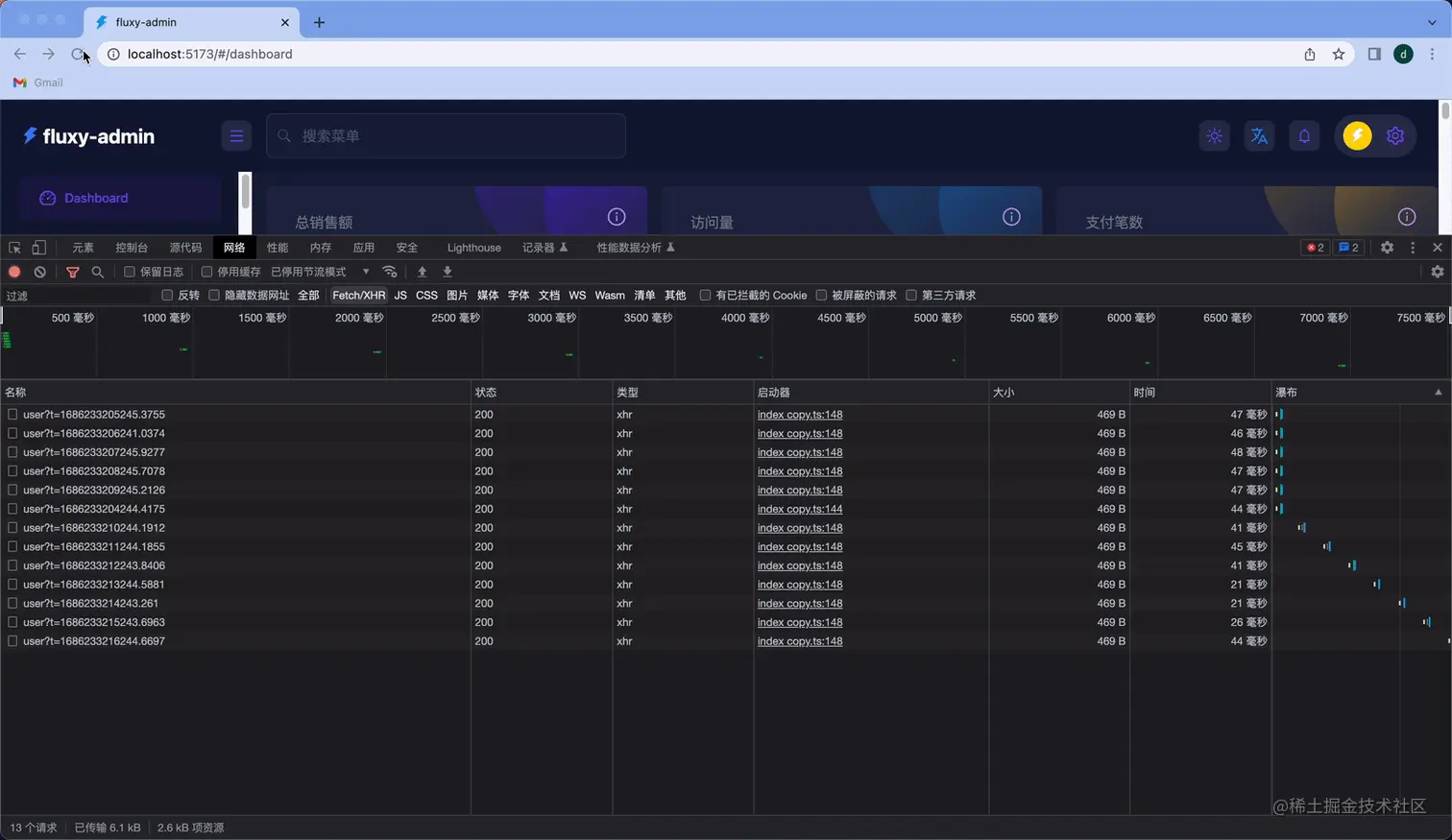Select the CSS type filter
This screenshot has width=1452, height=840.
(426, 296)
